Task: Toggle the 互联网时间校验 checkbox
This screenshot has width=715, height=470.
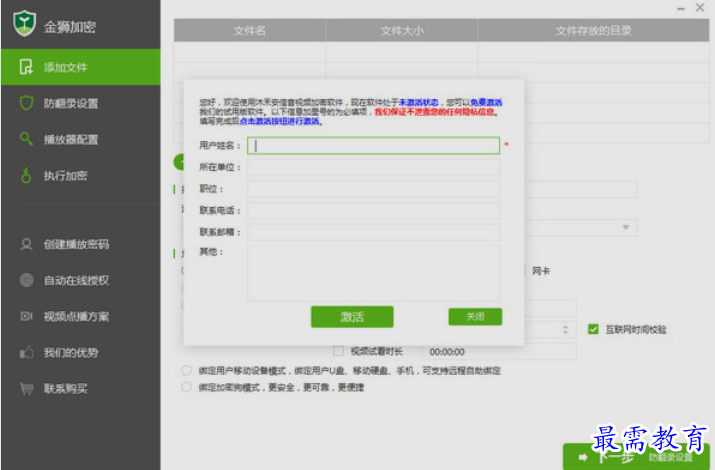Action: tap(593, 329)
